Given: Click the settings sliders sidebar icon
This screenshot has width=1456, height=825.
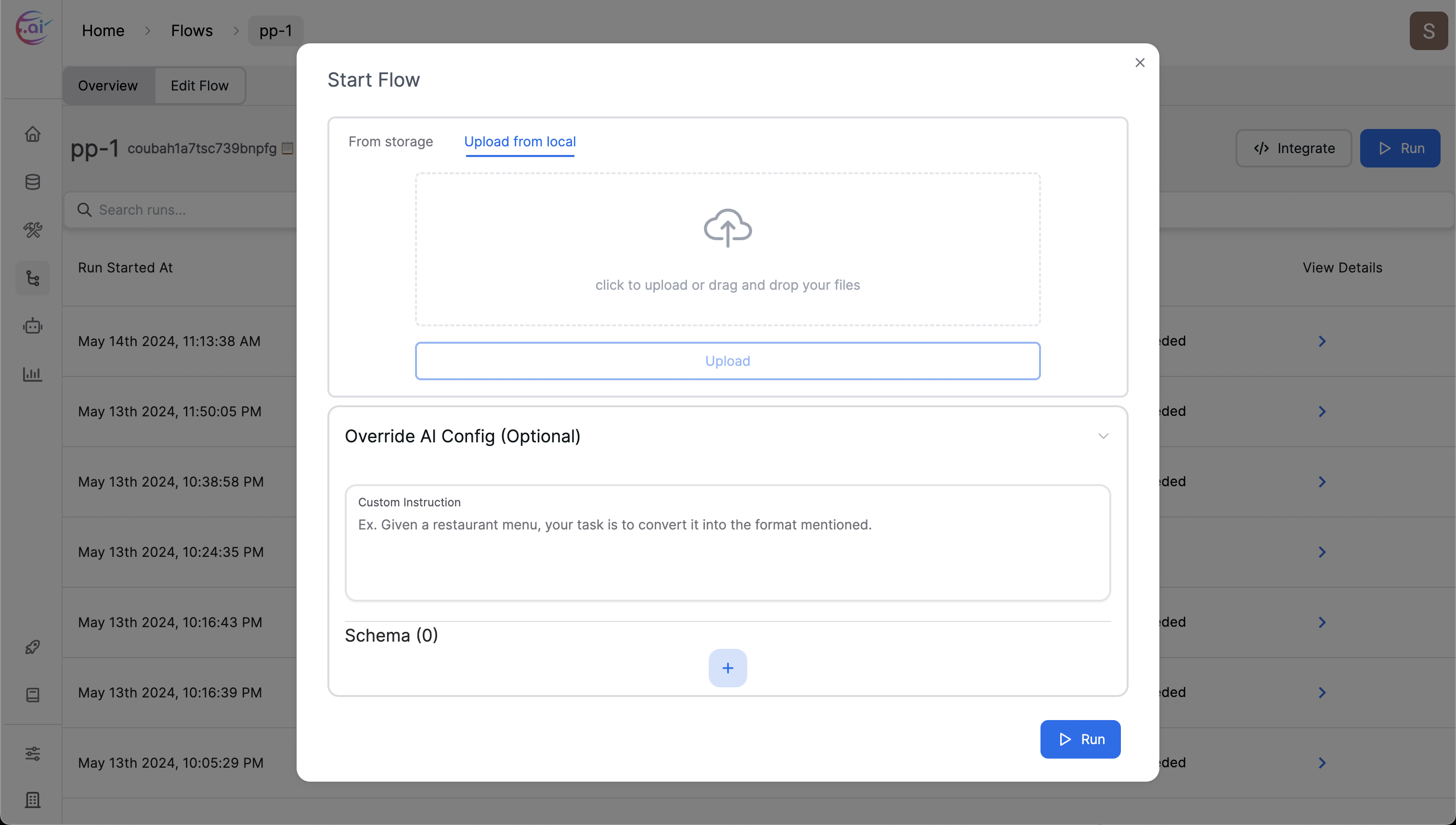Looking at the screenshot, I should click(32, 753).
